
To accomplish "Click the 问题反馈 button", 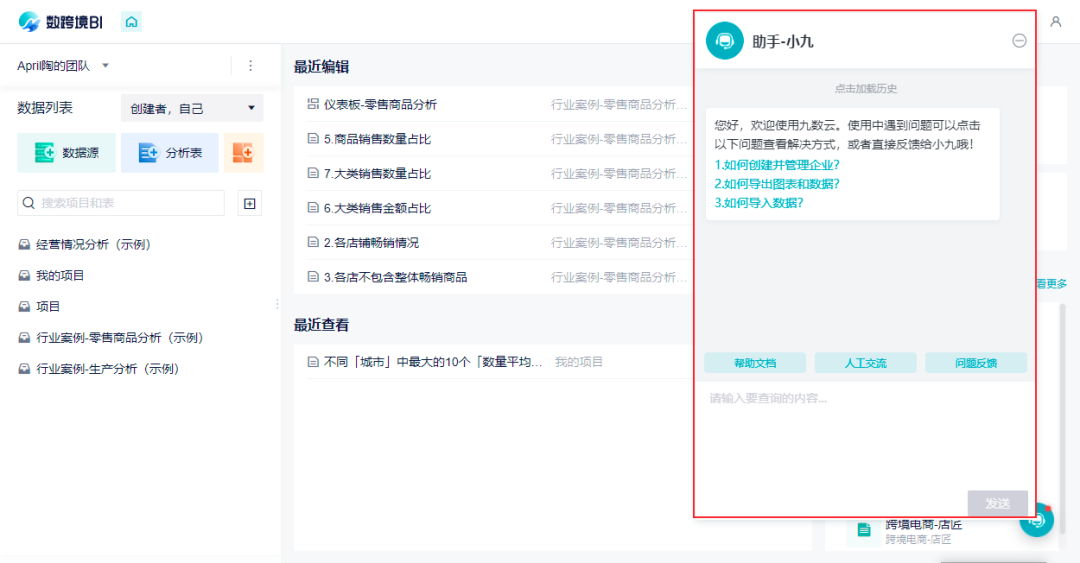I will [x=976, y=363].
